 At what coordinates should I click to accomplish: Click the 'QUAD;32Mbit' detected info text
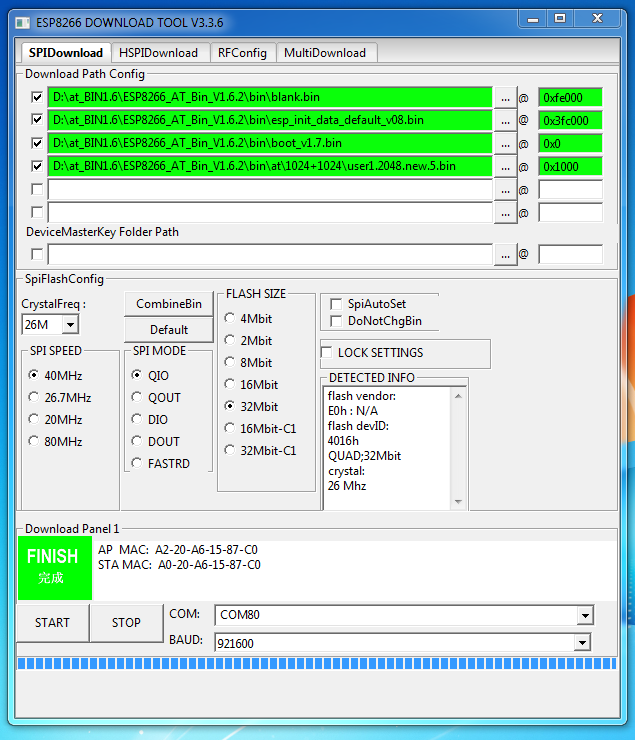(364, 456)
